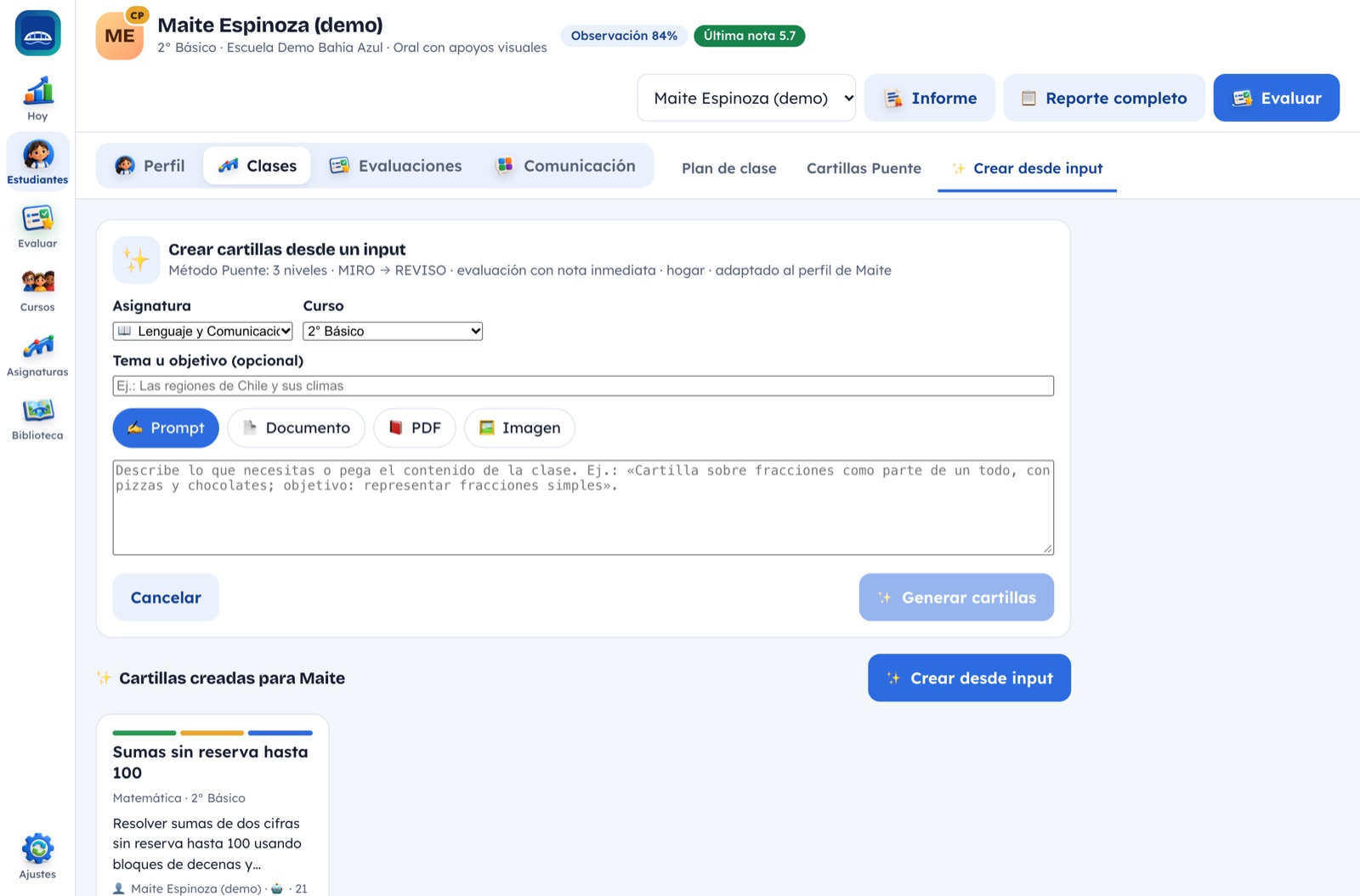Open Evaluar from the left sidebar

[37, 226]
